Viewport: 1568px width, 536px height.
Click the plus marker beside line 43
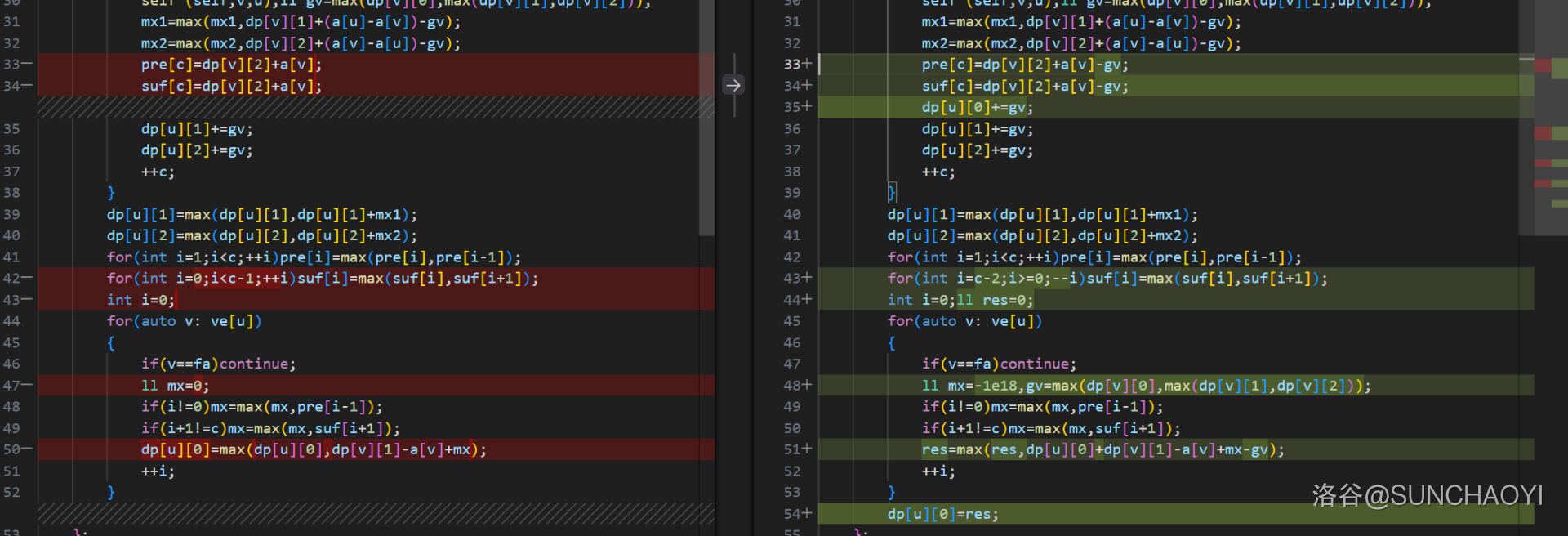click(808, 278)
